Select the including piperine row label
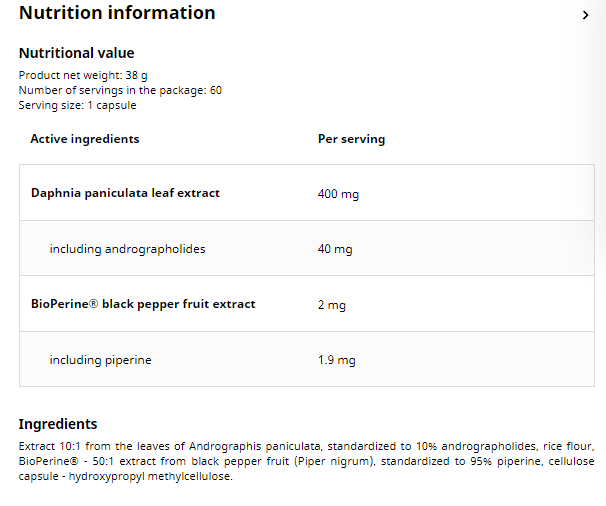Viewport: 606px width, 506px height. (x=100, y=360)
